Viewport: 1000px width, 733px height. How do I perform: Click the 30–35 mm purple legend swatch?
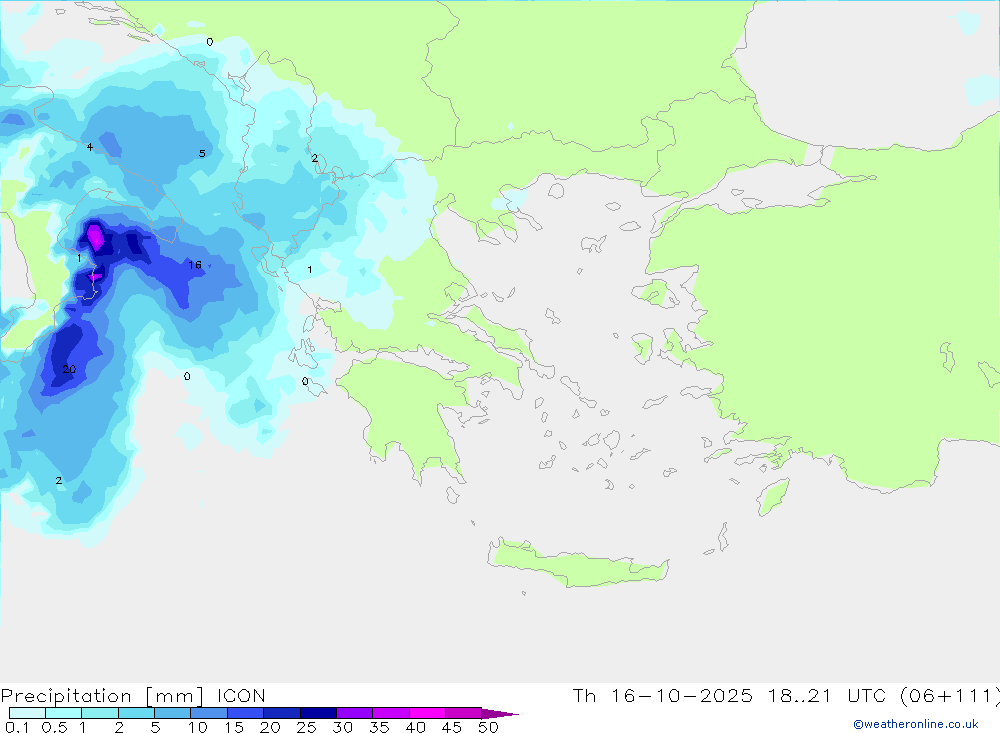tap(354, 713)
